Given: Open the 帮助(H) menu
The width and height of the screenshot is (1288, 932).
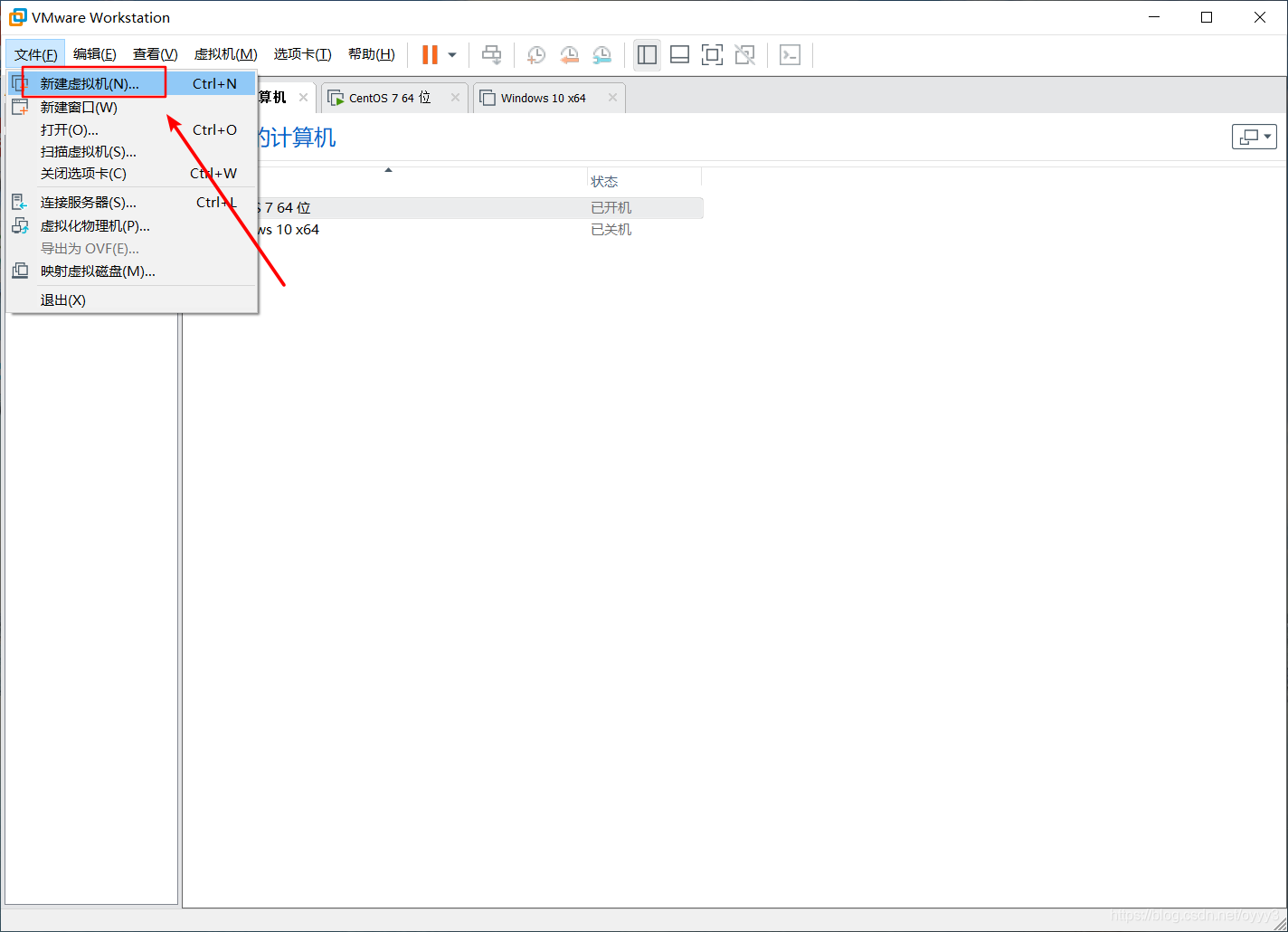Looking at the screenshot, I should pos(372,54).
